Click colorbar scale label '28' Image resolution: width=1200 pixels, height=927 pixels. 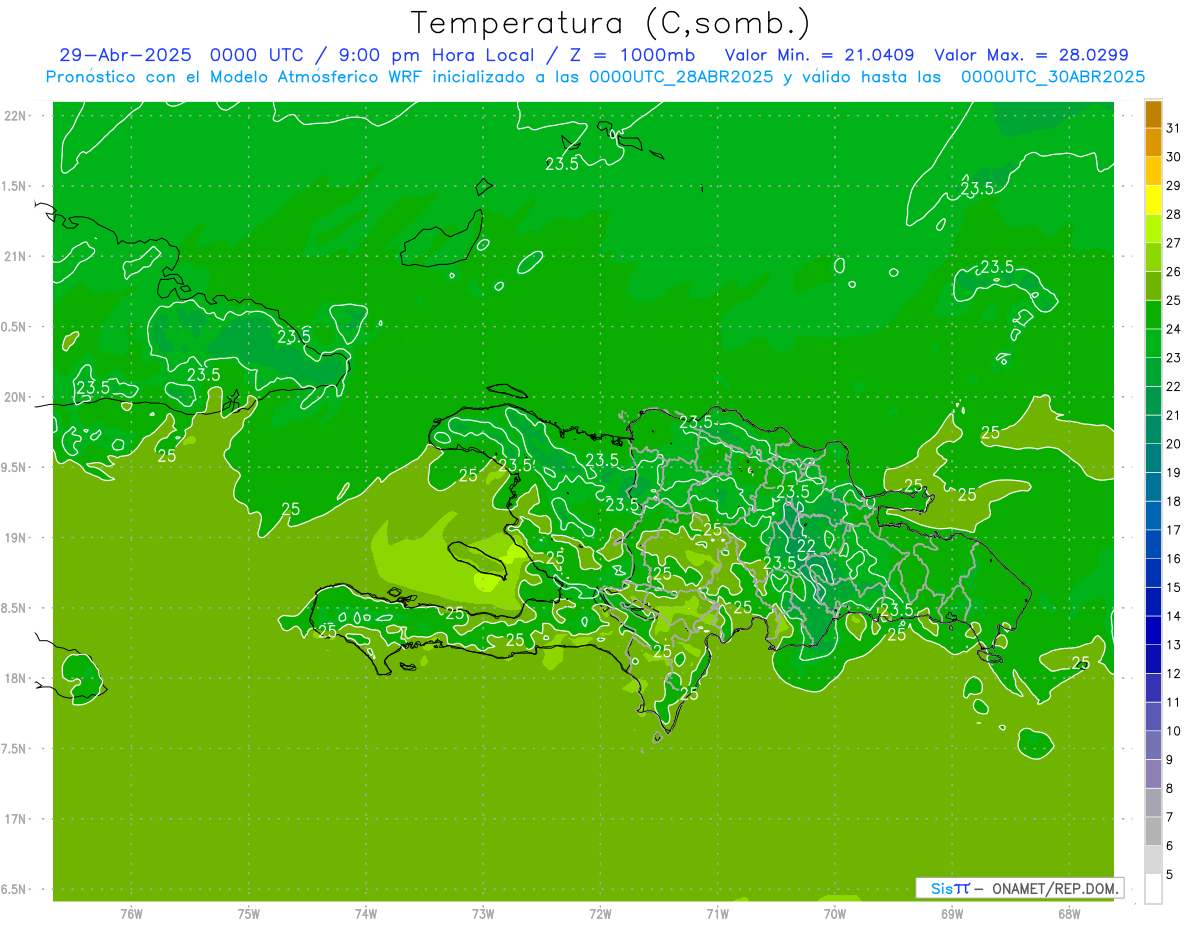pyautogui.click(x=1174, y=214)
